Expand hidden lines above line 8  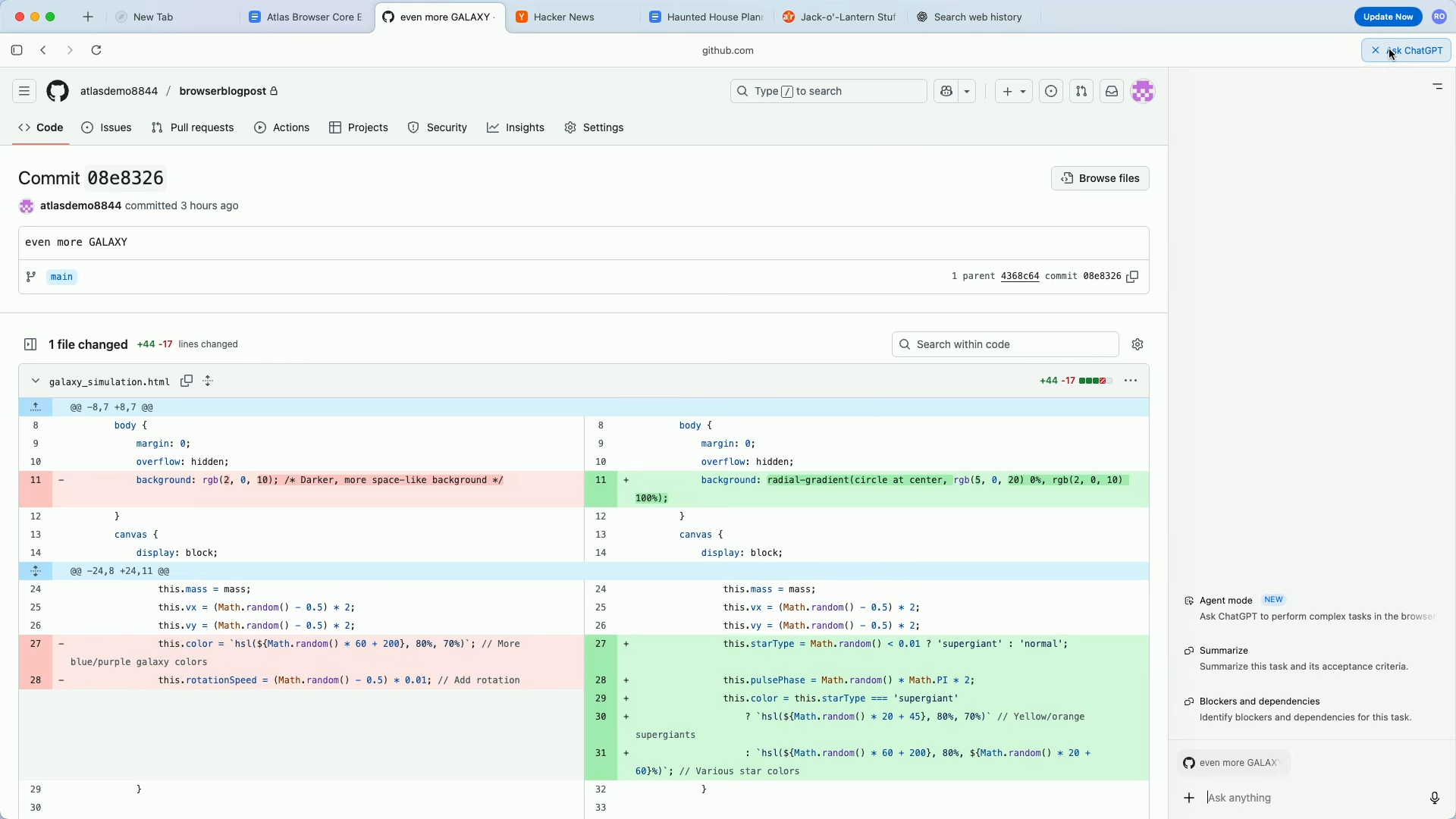pyautogui.click(x=36, y=407)
